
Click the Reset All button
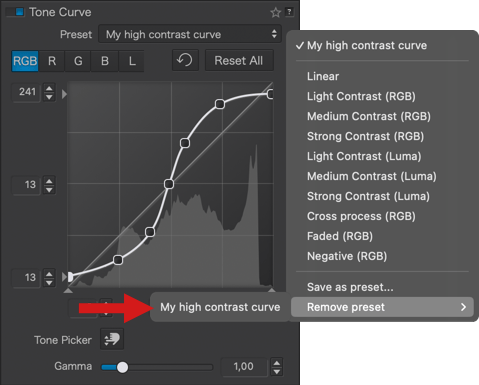(239, 60)
